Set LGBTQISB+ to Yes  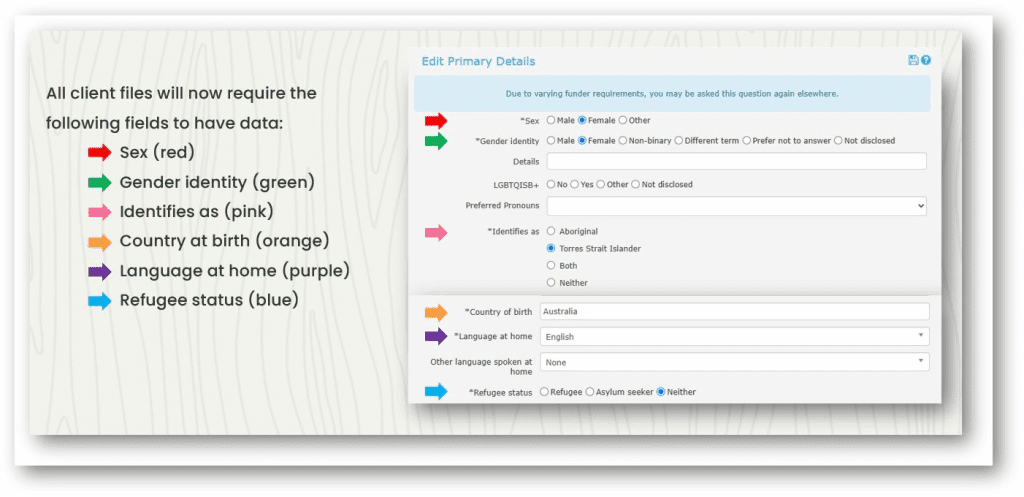pyautogui.click(x=576, y=184)
